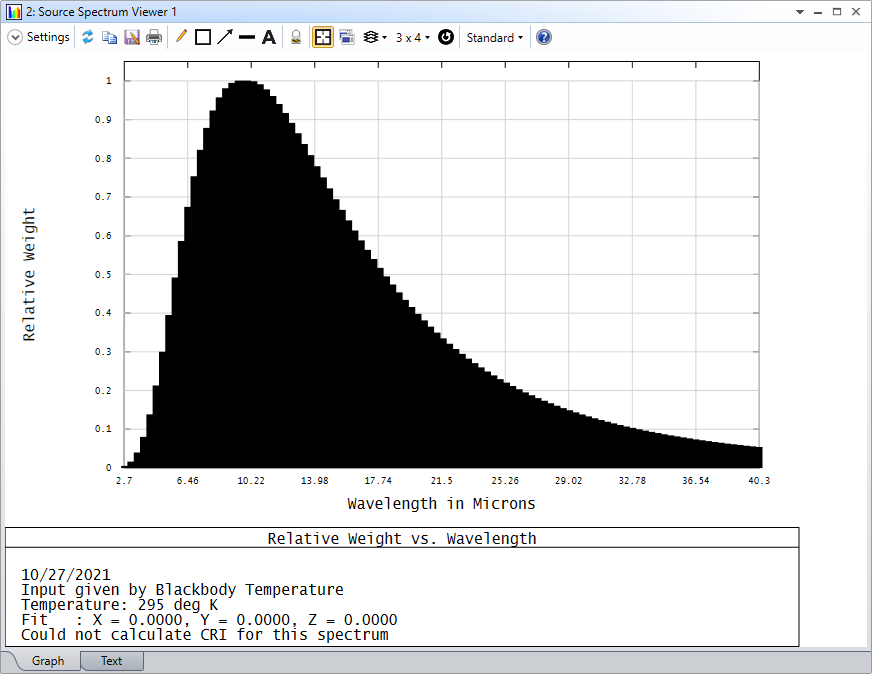Expand the Settings chevron button
Image resolution: width=872 pixels, height=674 pixels.
(x=15, y=37)
